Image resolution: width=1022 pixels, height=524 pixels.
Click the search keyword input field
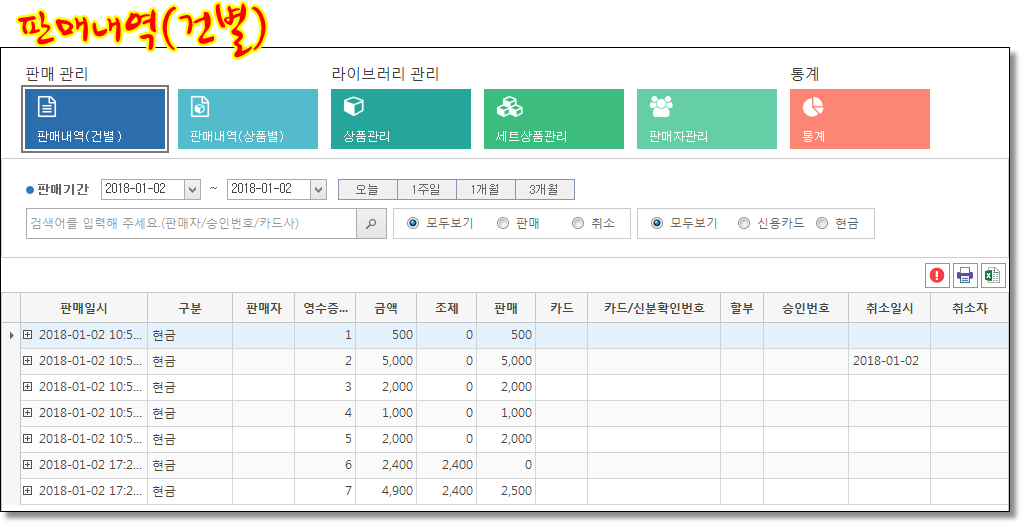191,224
